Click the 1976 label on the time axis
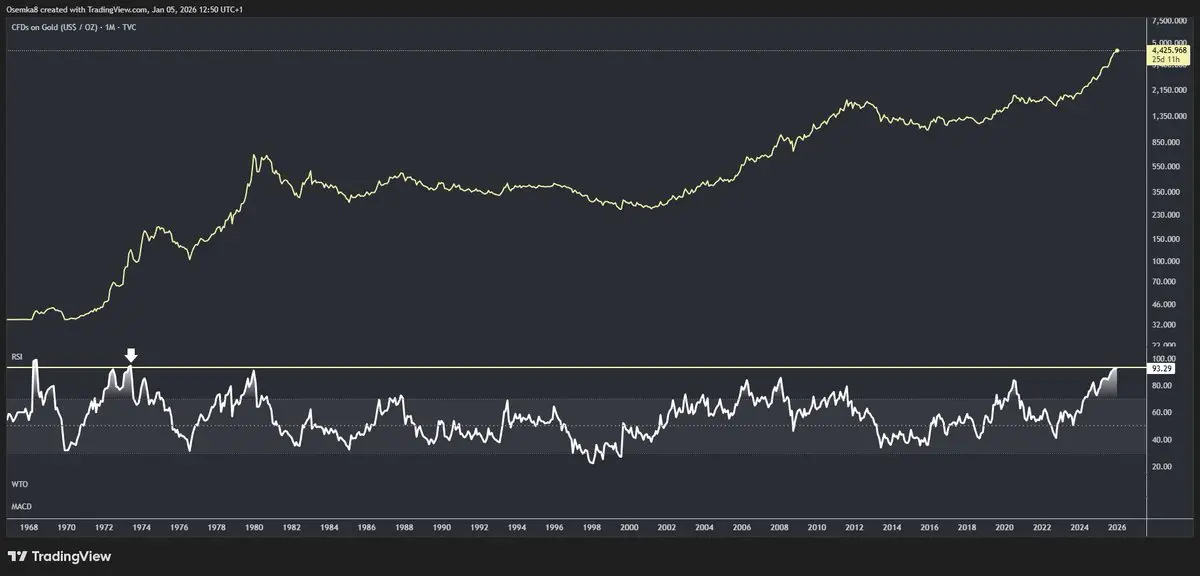1200x576 pixels. tap(179, 526)
